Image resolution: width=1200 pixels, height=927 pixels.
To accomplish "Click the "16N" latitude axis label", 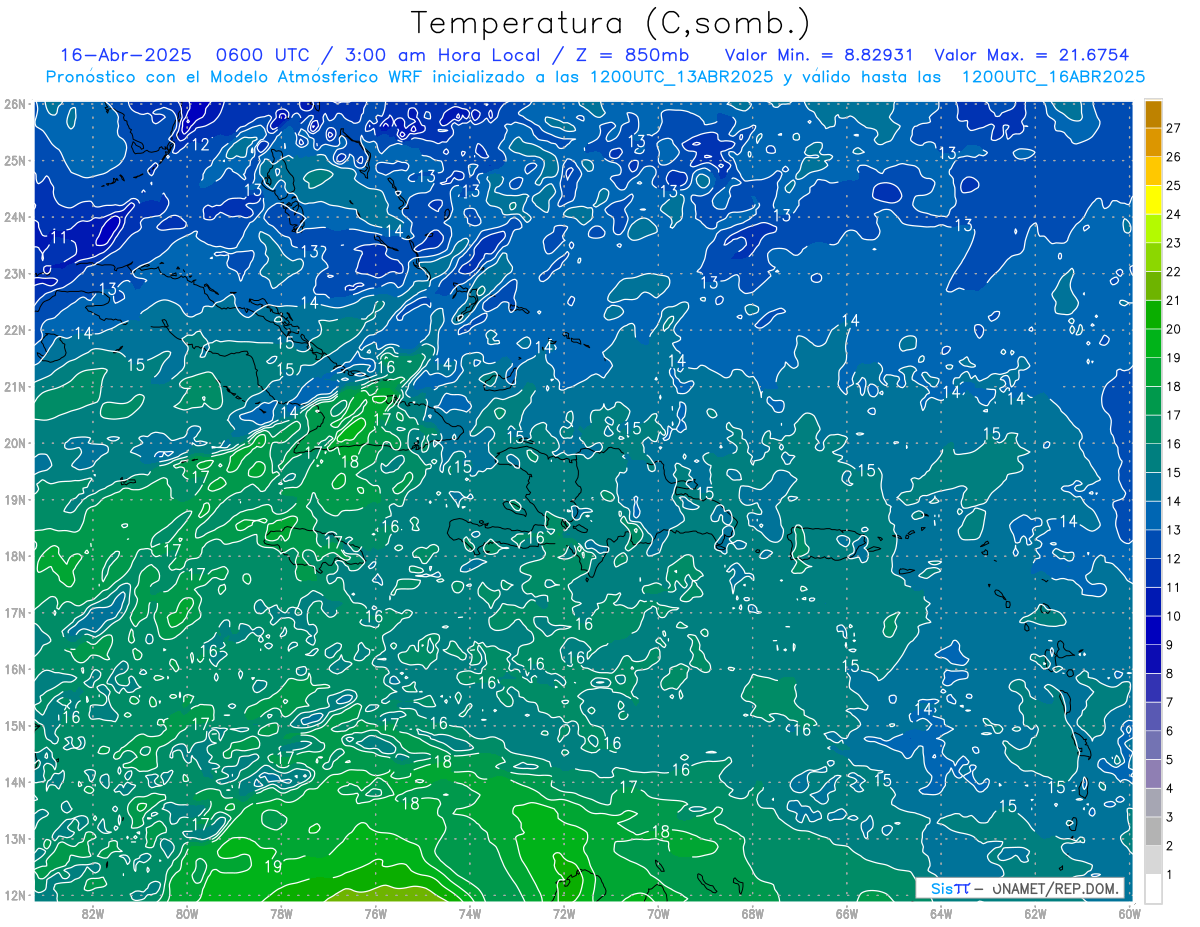I will (x=15, y=669).
